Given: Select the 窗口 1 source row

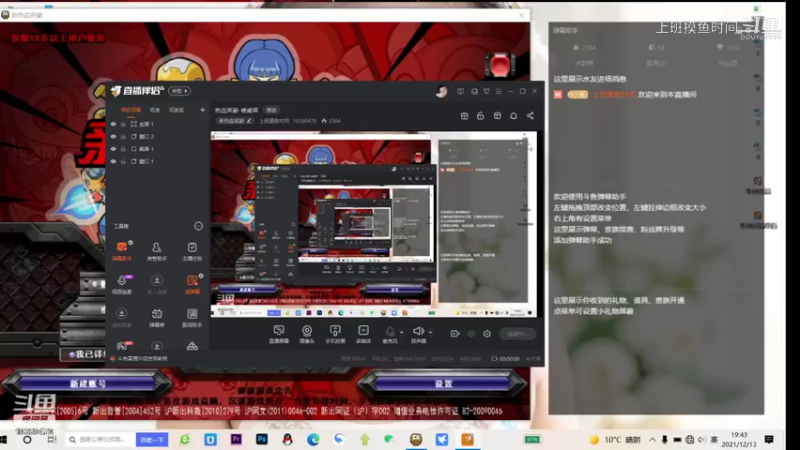Looking at the screenshot, I should pyautogui.click(x=158, y=161).
